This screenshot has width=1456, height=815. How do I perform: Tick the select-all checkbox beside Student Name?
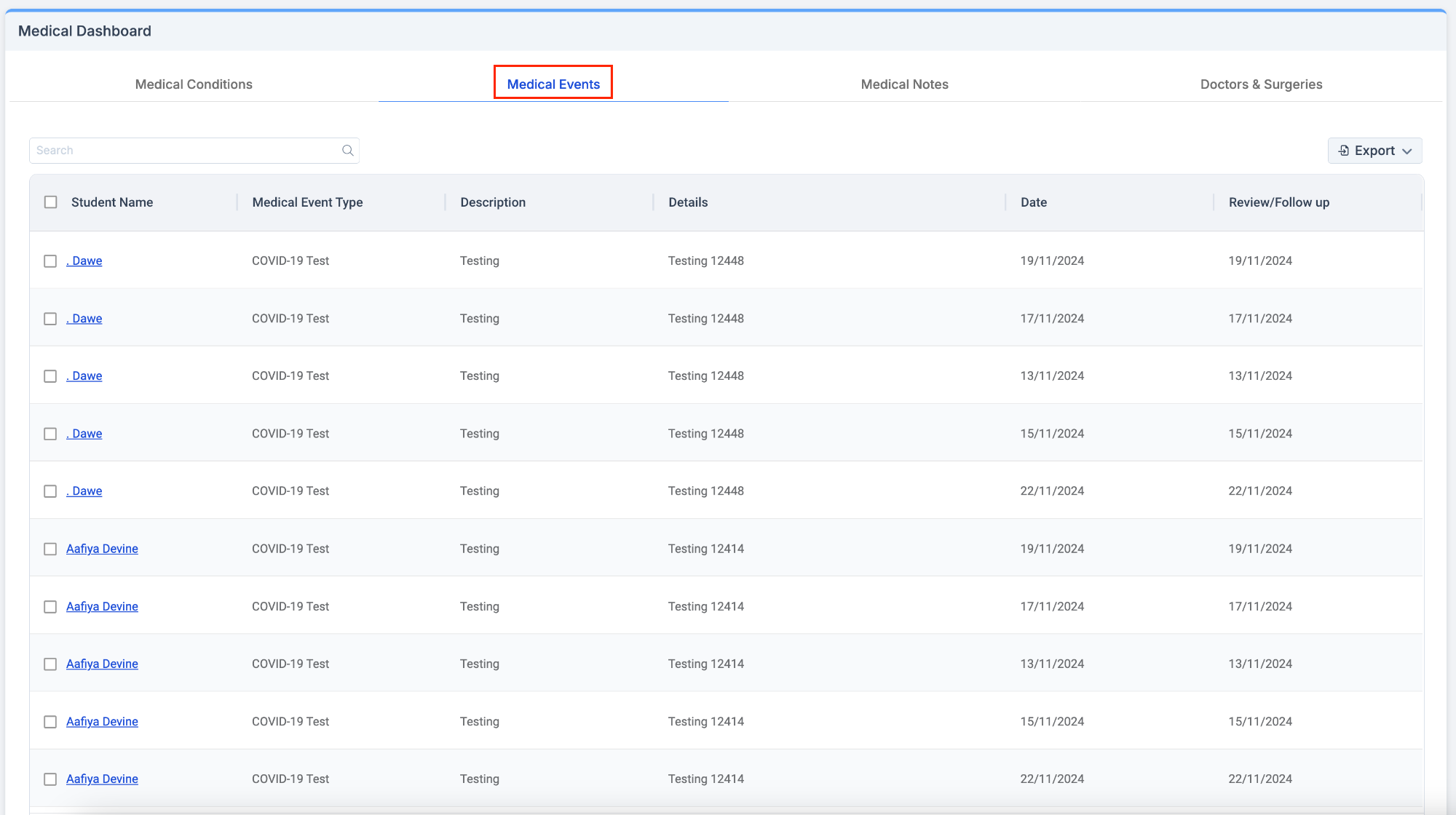point(51,202)
